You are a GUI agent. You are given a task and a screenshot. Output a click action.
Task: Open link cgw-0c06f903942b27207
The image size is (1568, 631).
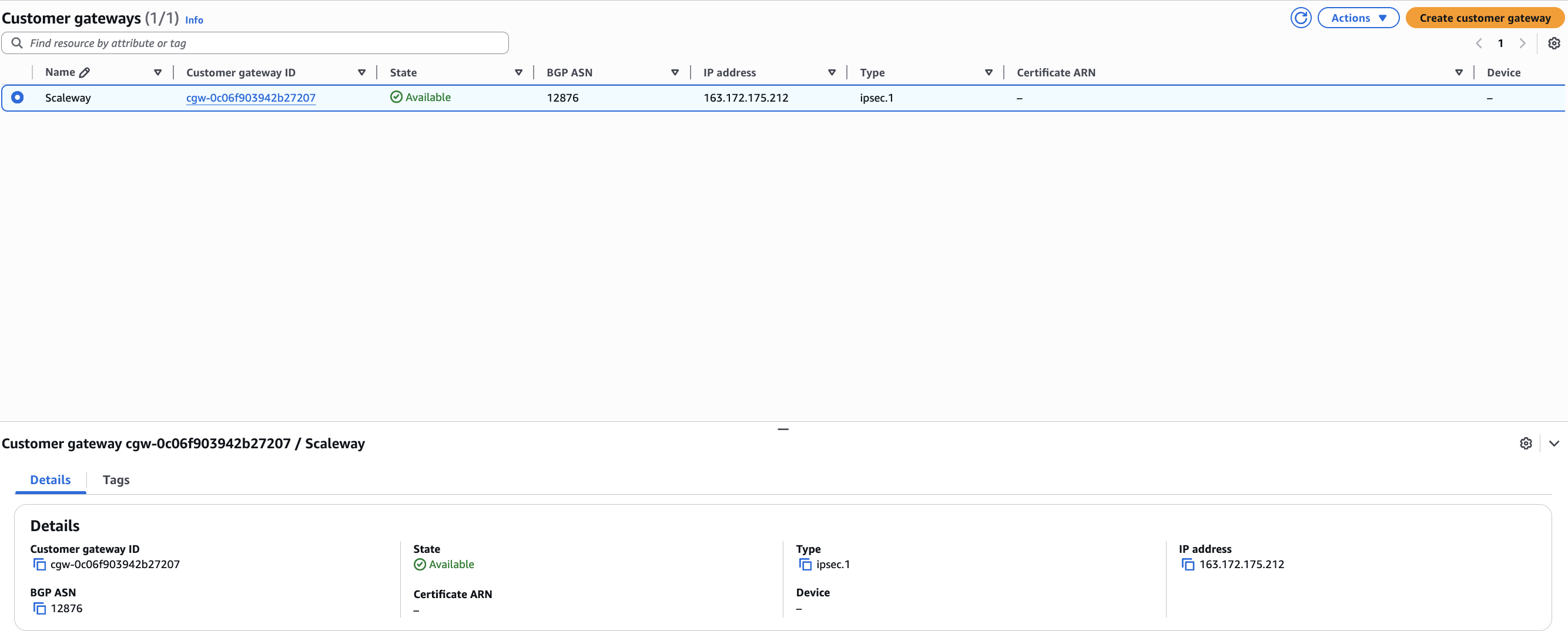[250, 98]
